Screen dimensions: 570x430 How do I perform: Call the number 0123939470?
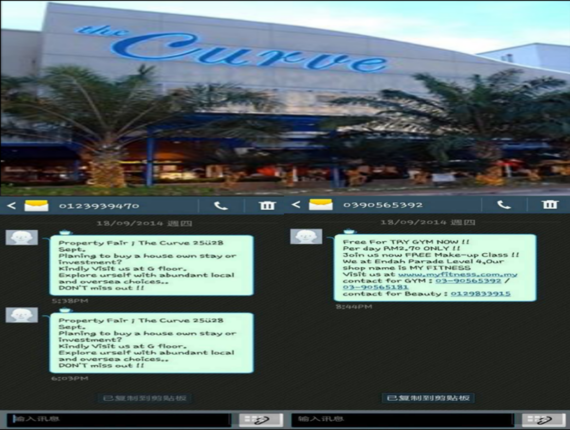pyautogui.click(x=221, y=206)
